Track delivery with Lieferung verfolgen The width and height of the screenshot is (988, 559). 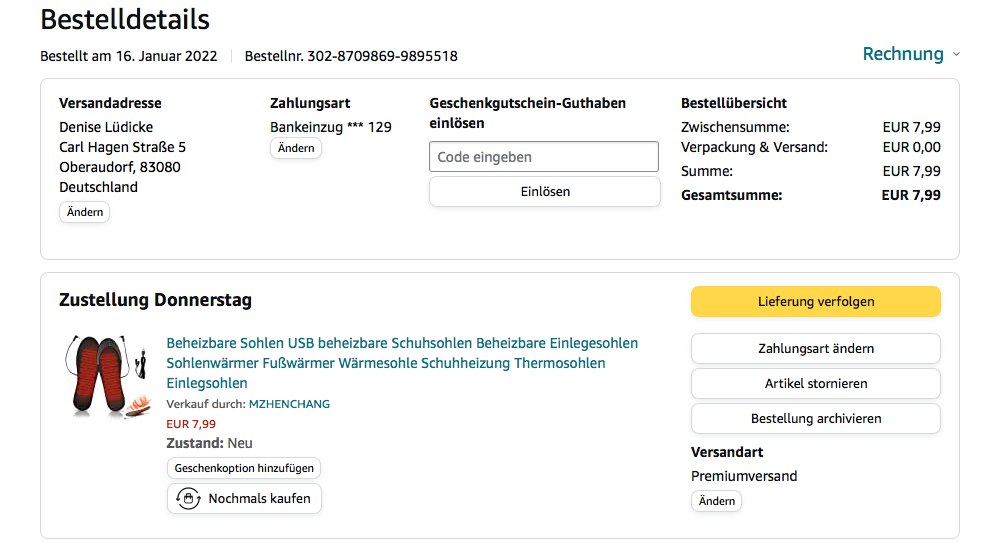[815, 301]
